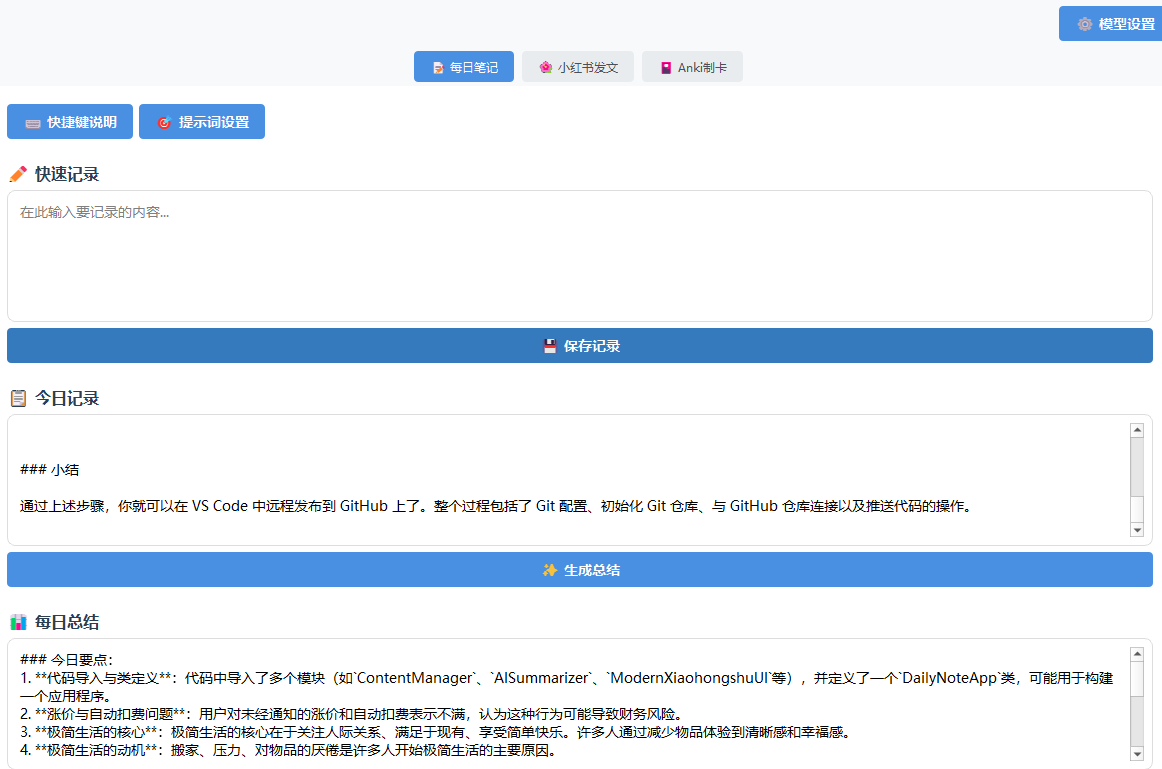Click 生成总结 button
The height and width of the screenshot is (769, 1162).
580,570
